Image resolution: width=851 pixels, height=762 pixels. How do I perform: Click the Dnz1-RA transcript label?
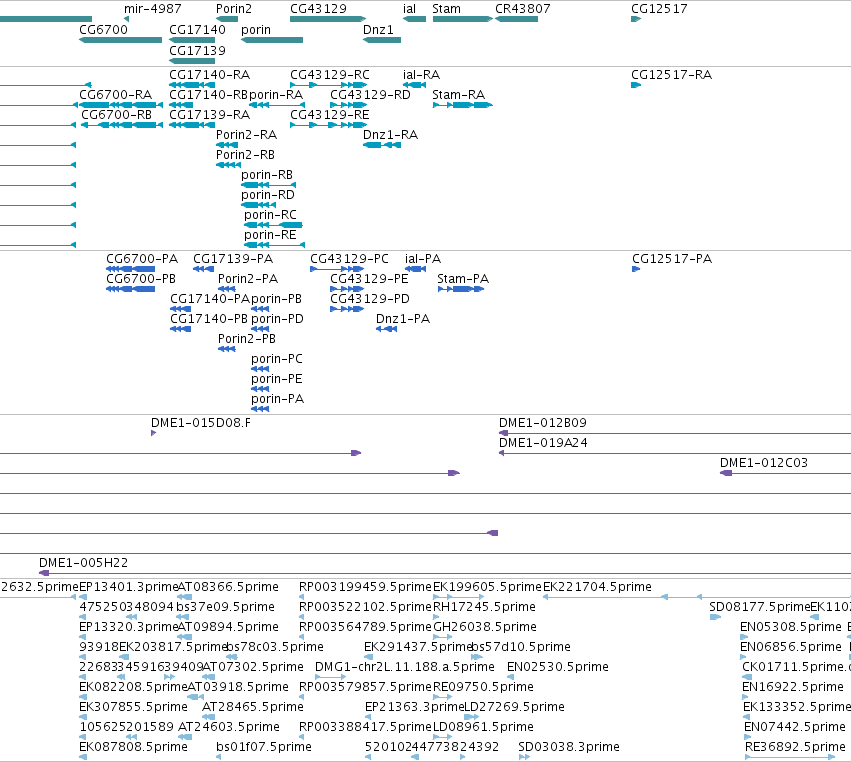[390, 135]
